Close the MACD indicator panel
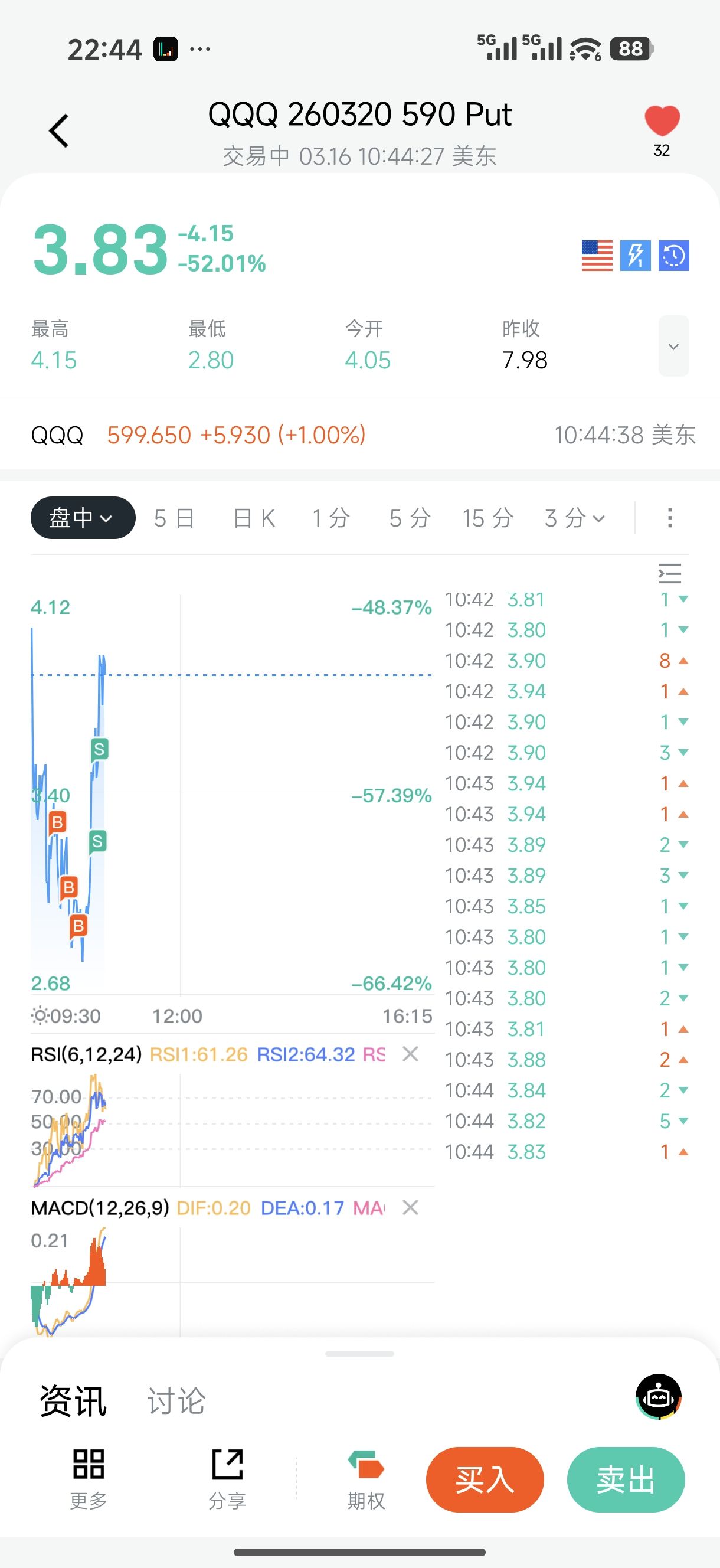 [411, 1208]
